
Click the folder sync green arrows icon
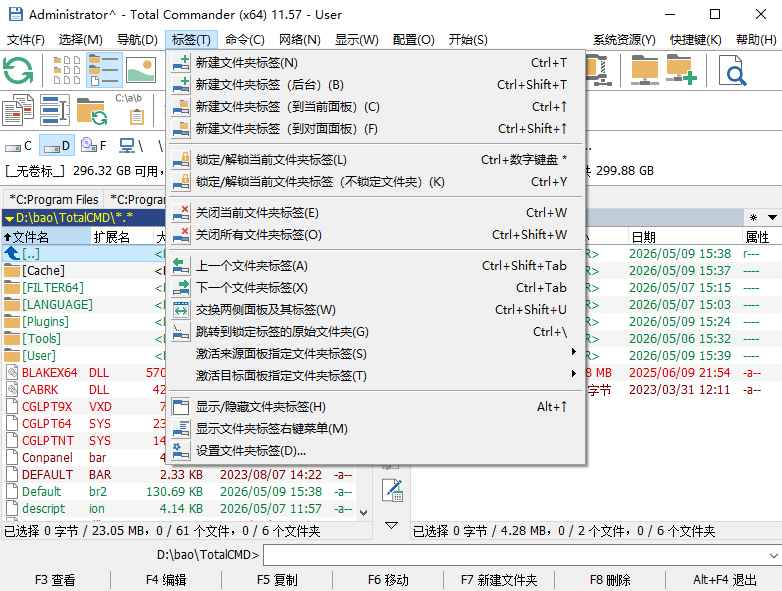pyautogui.click(x=92, y=111)
